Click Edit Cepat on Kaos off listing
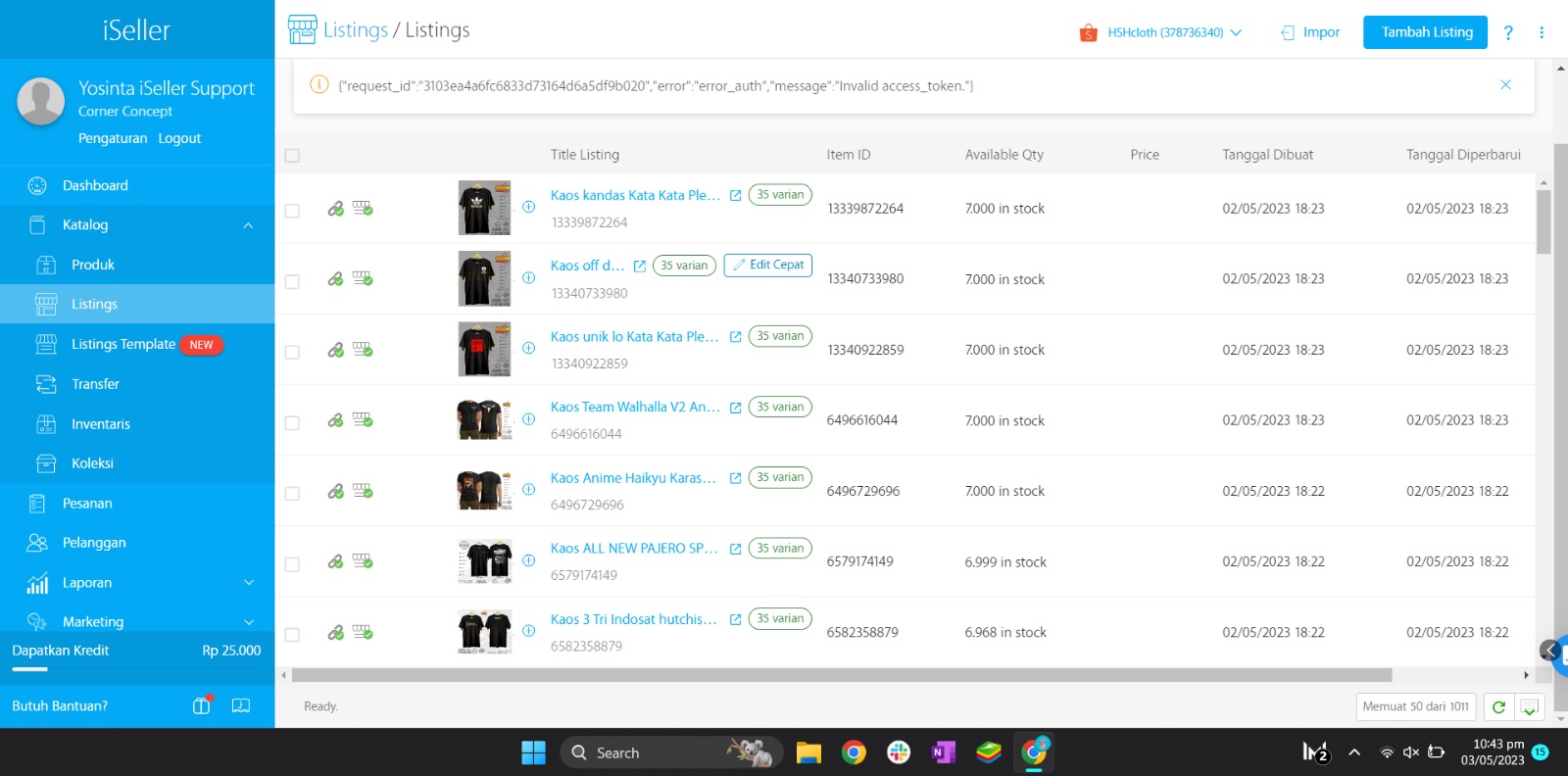The height and width of the screenshot is (776, 1568). [767, 266]
